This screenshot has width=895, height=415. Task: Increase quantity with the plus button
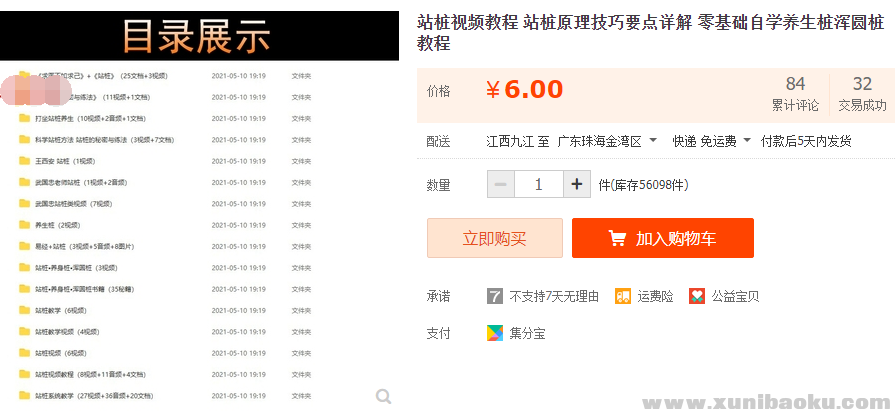pos(577,184)
